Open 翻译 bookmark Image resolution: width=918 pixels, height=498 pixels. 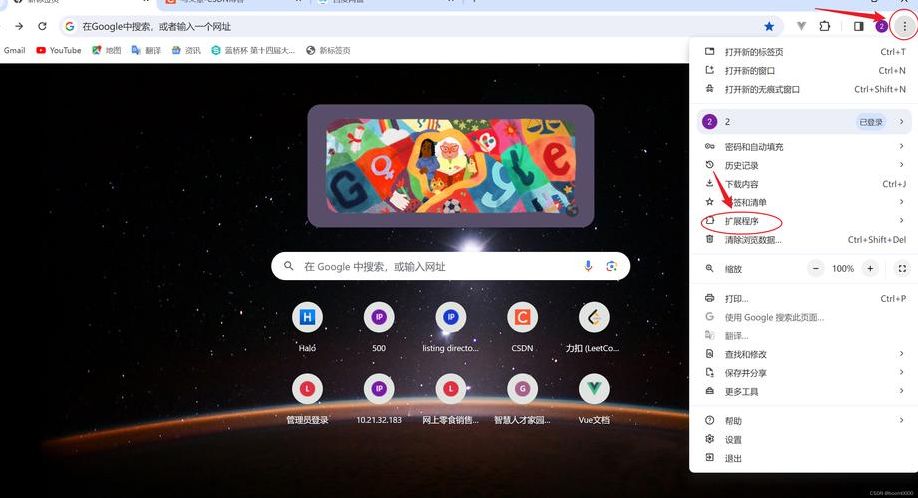pos(146,50)
